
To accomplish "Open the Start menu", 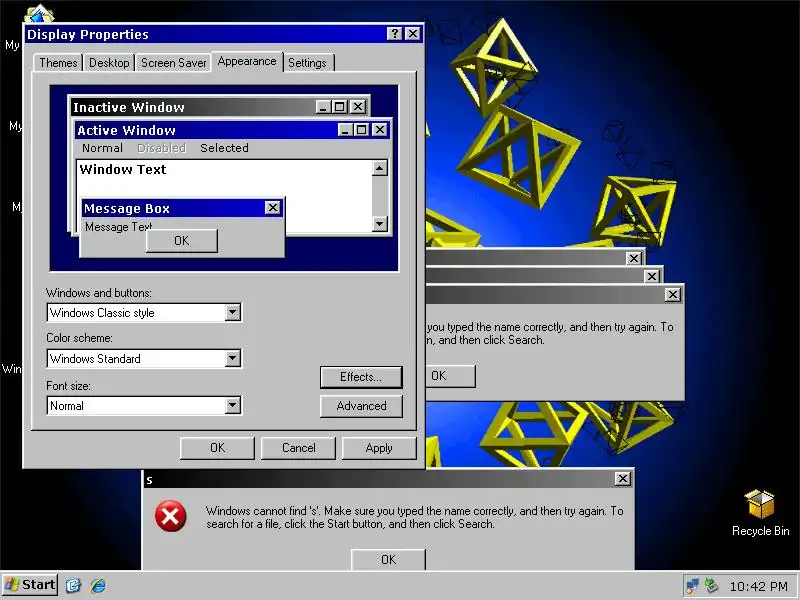I will [30, 585].
